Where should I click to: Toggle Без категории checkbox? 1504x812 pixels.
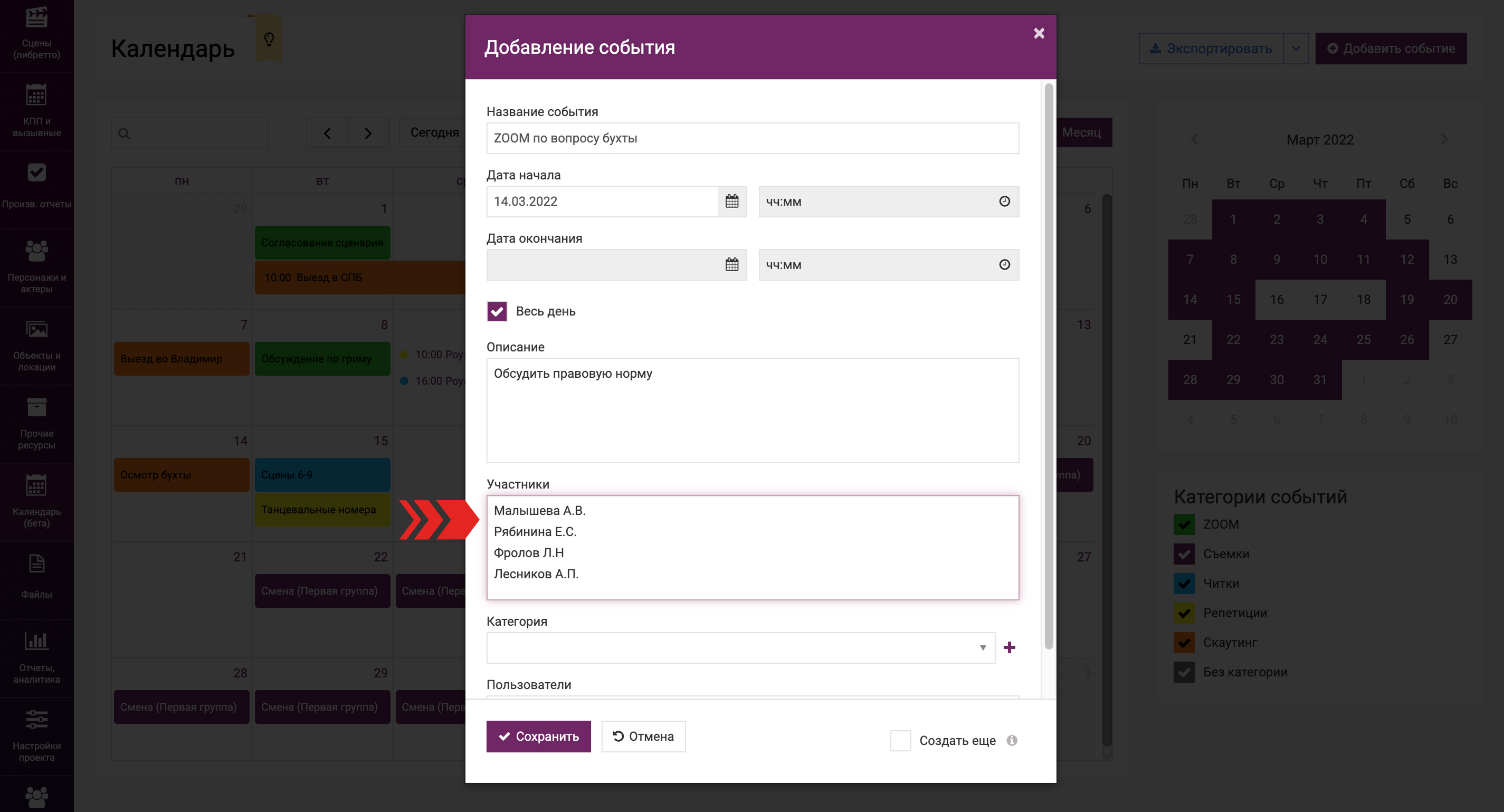(x=1184, y=672)
